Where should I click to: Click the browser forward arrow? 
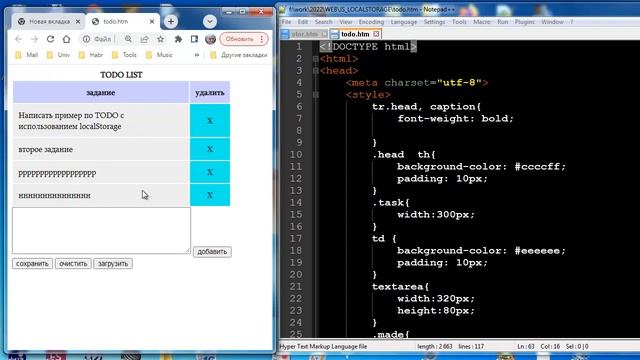[34, 39]
